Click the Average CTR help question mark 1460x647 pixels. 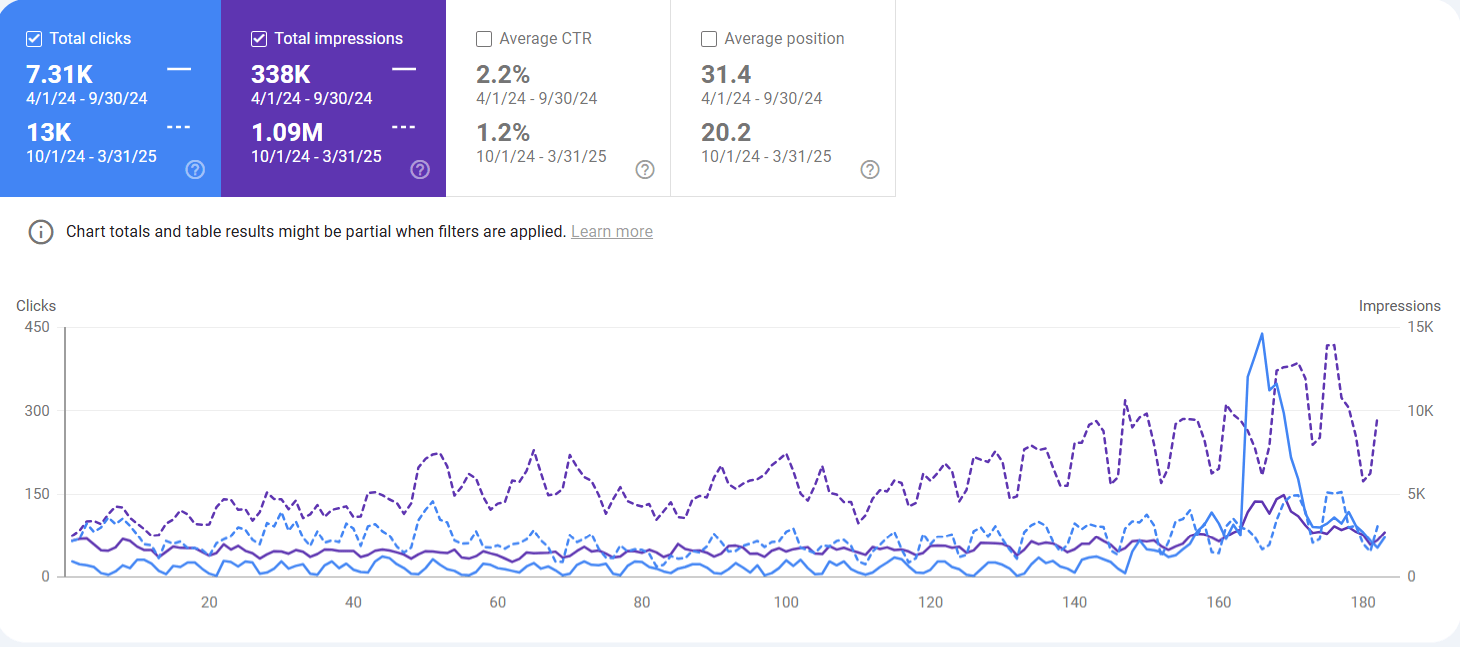click(645, 169)
